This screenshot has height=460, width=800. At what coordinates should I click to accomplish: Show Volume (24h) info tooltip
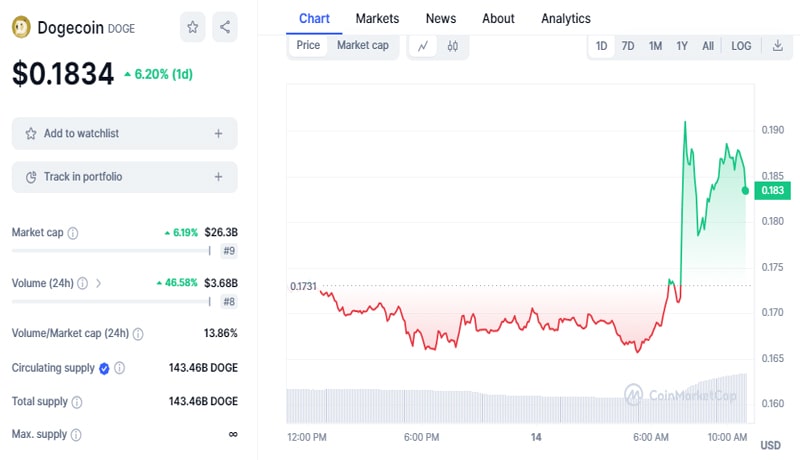(x=83, y=284)
